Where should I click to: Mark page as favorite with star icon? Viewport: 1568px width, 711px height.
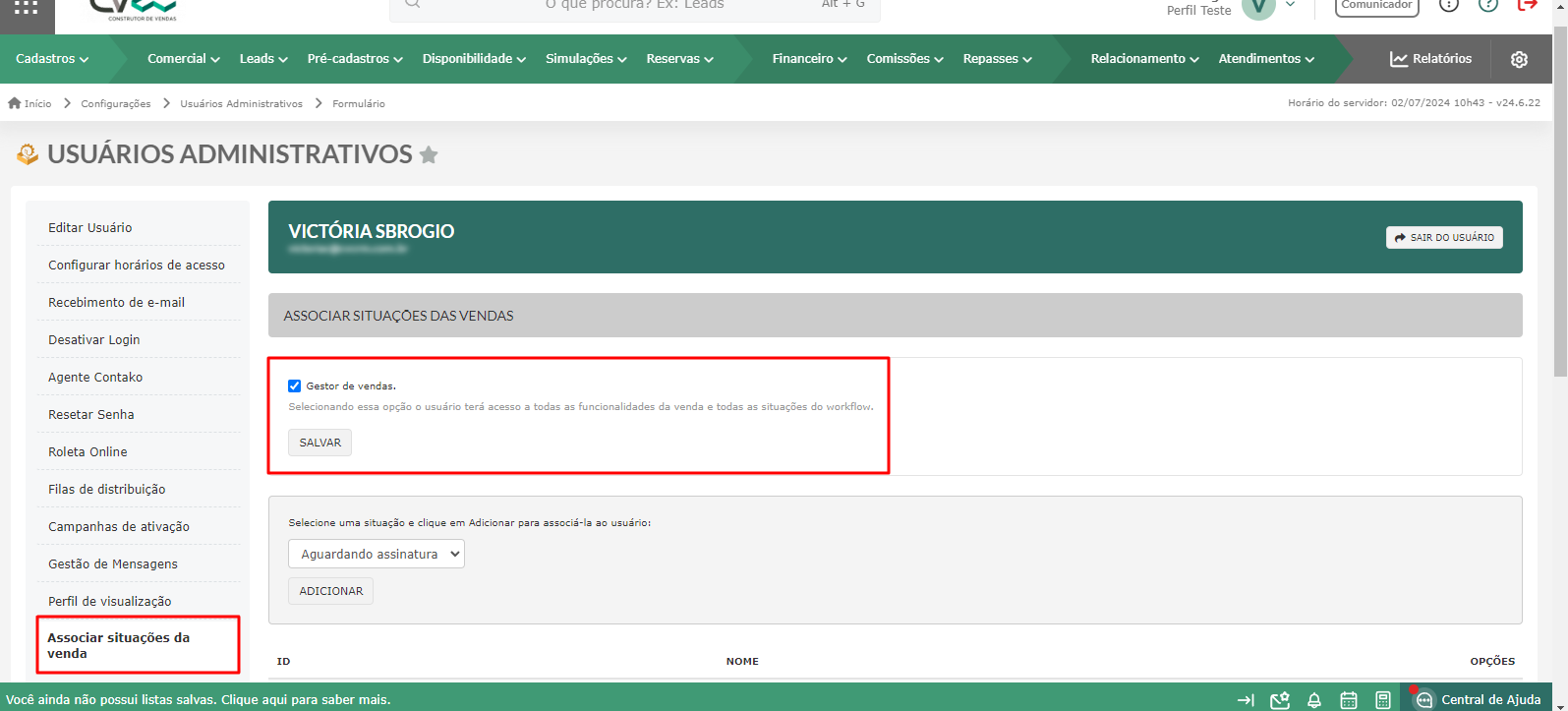click(429, 154)
